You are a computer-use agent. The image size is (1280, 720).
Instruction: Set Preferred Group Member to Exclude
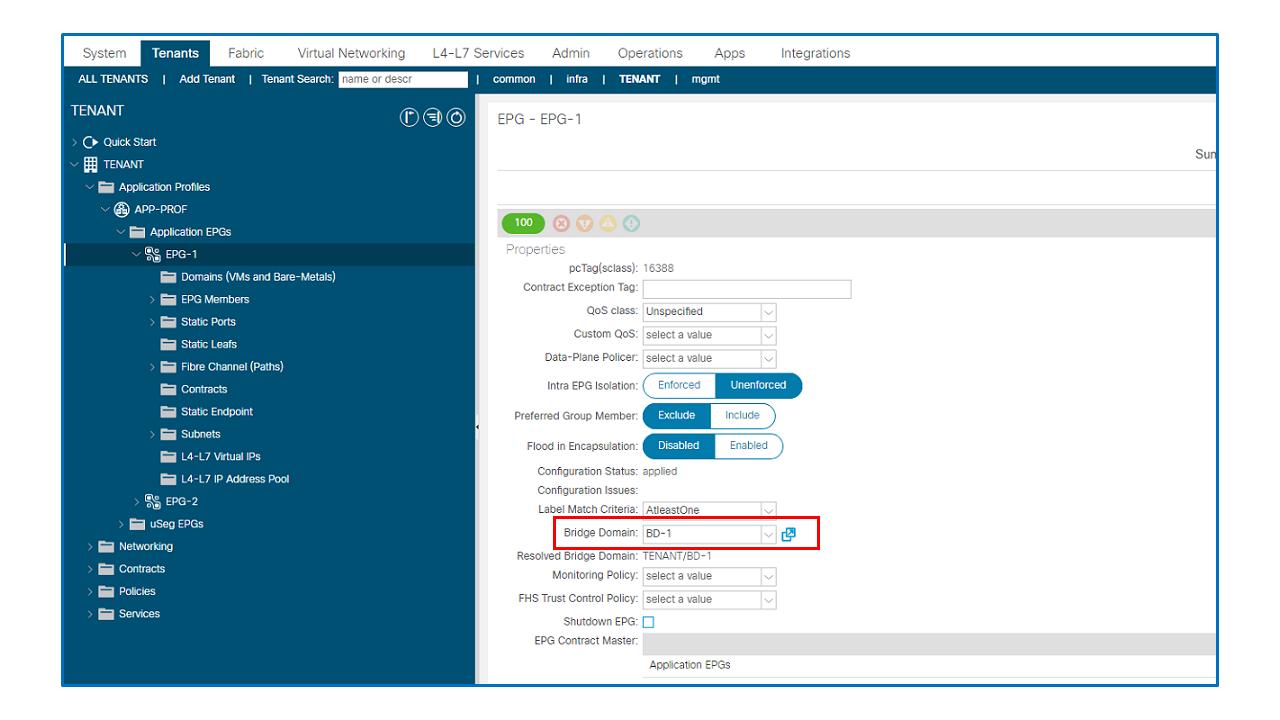click(676, 415)
